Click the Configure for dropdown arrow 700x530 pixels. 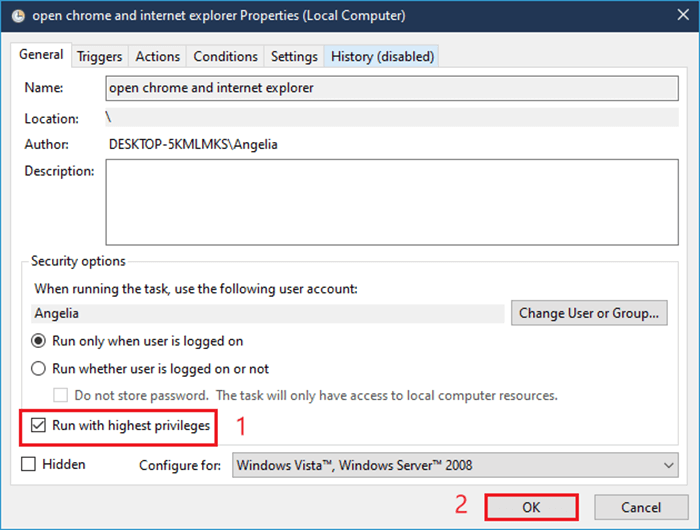668,465
